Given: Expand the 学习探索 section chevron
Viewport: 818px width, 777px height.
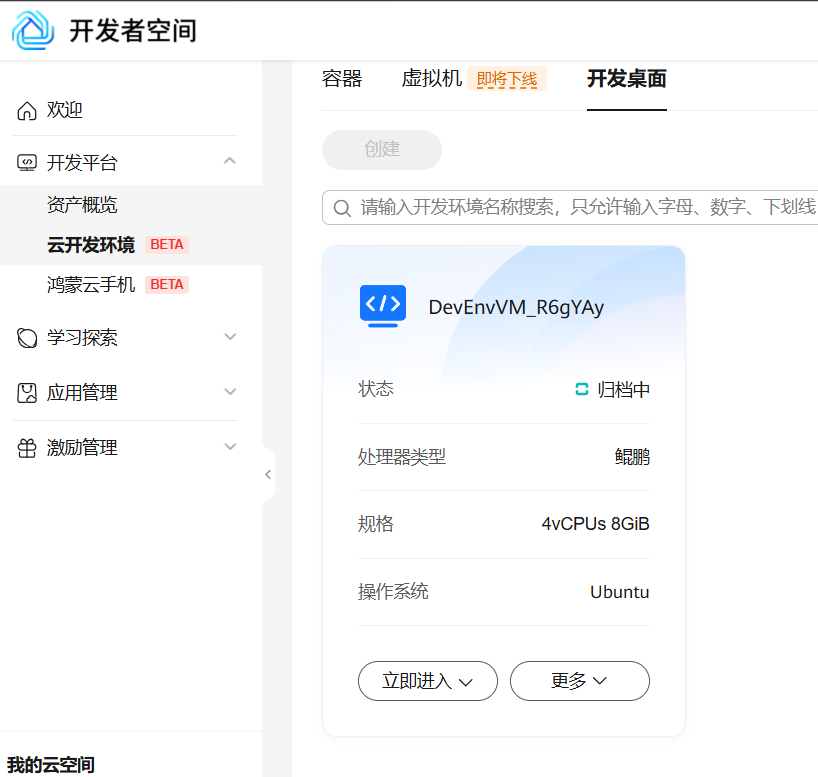Looking at the screenshot, I should pyautogui.click(x=230, y=337).
